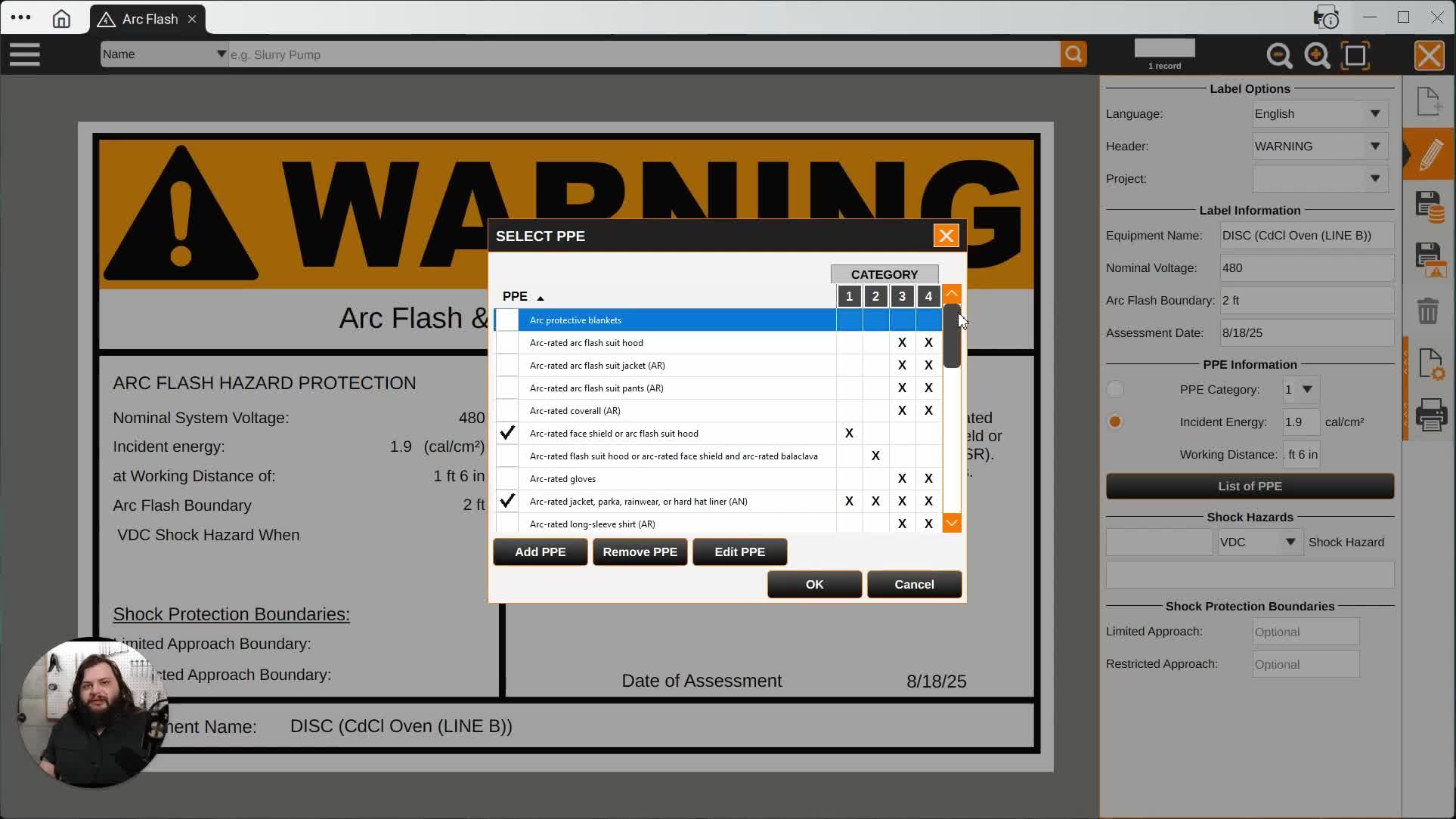Open the VDC shock hazard dropdown

[1260, 542]
